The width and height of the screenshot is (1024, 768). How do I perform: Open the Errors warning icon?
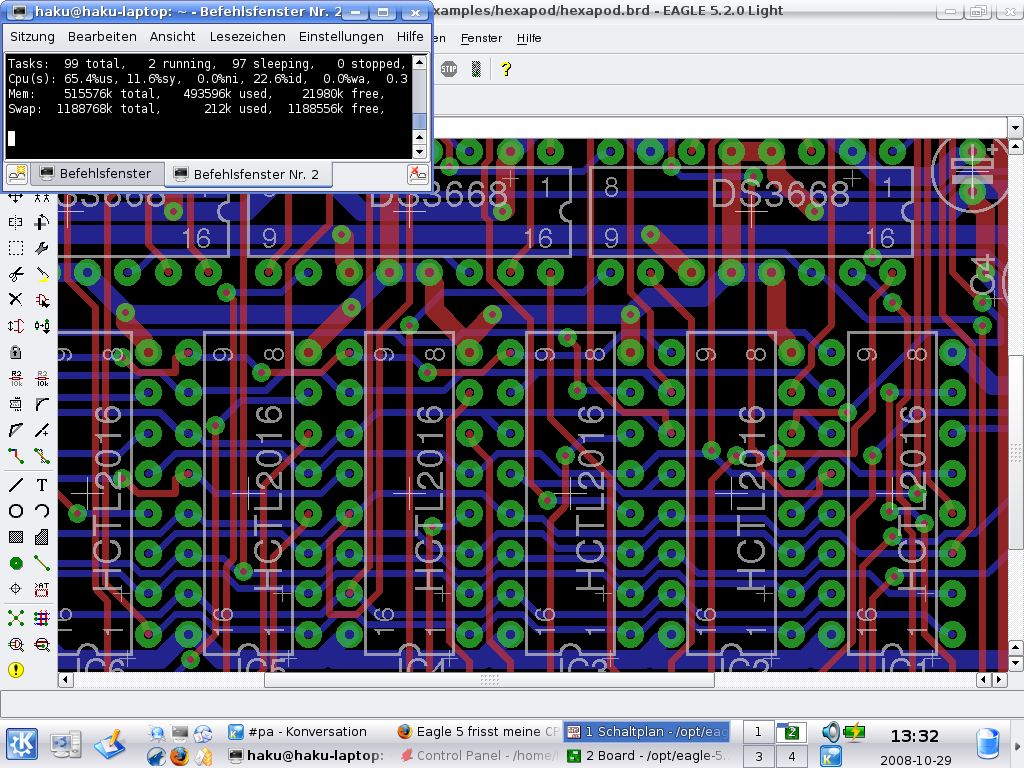[16, 670]
